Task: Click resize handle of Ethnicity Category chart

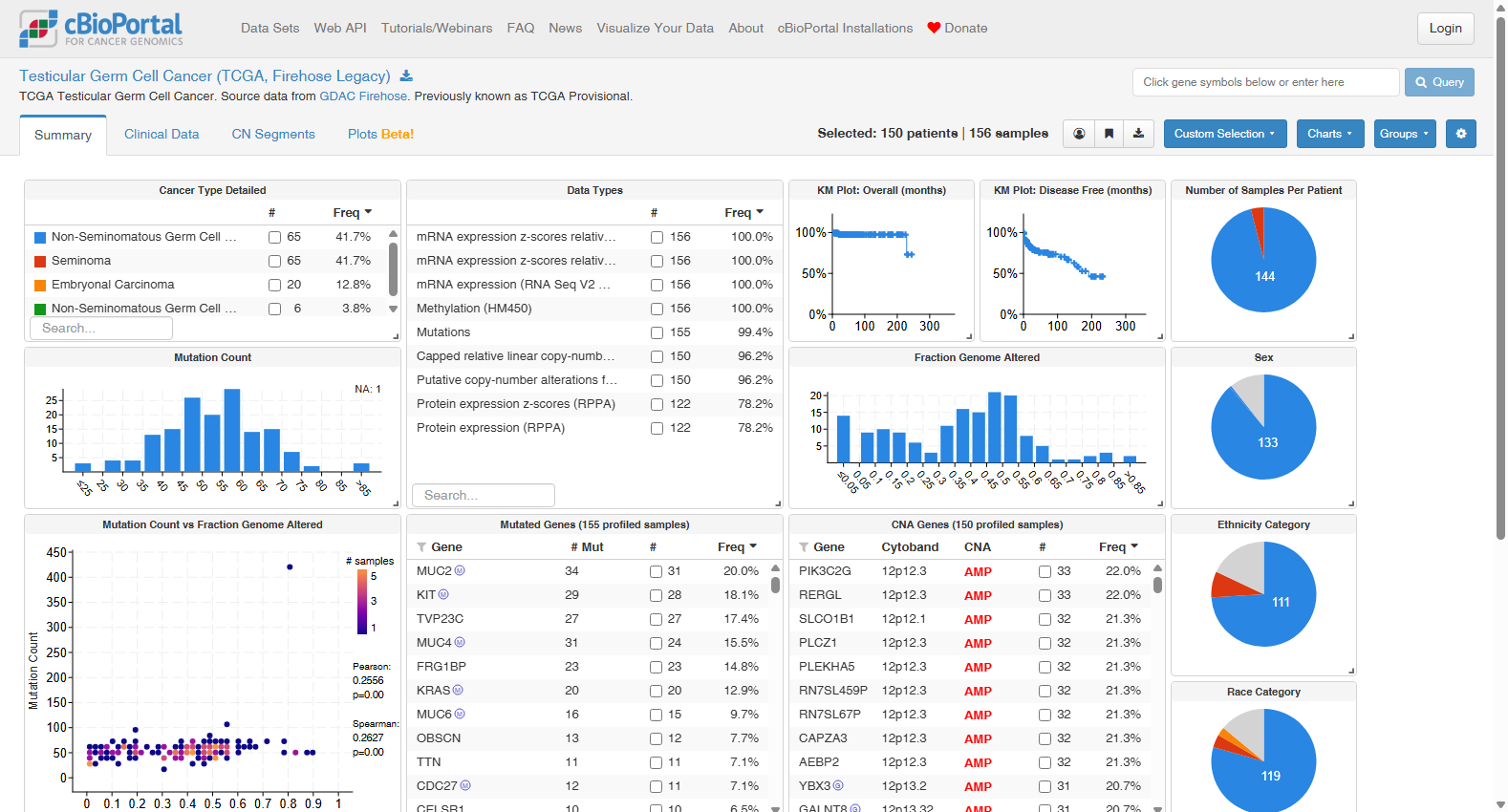Action: [x=1351, y=671]
